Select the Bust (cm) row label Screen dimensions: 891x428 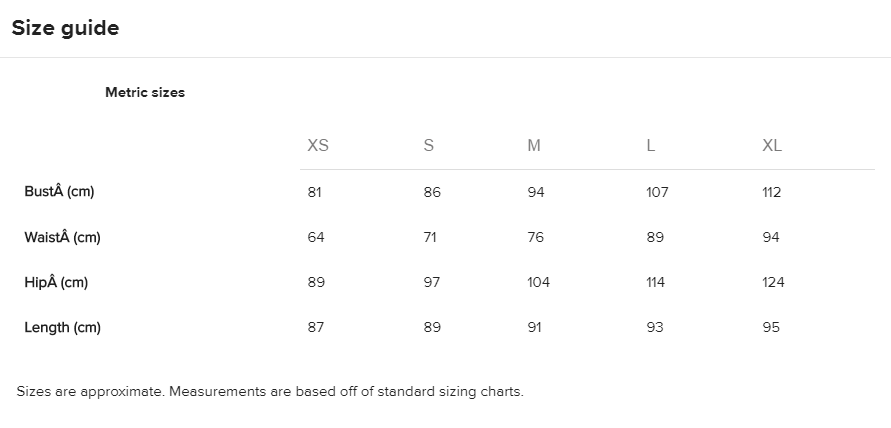coord(59,192)
